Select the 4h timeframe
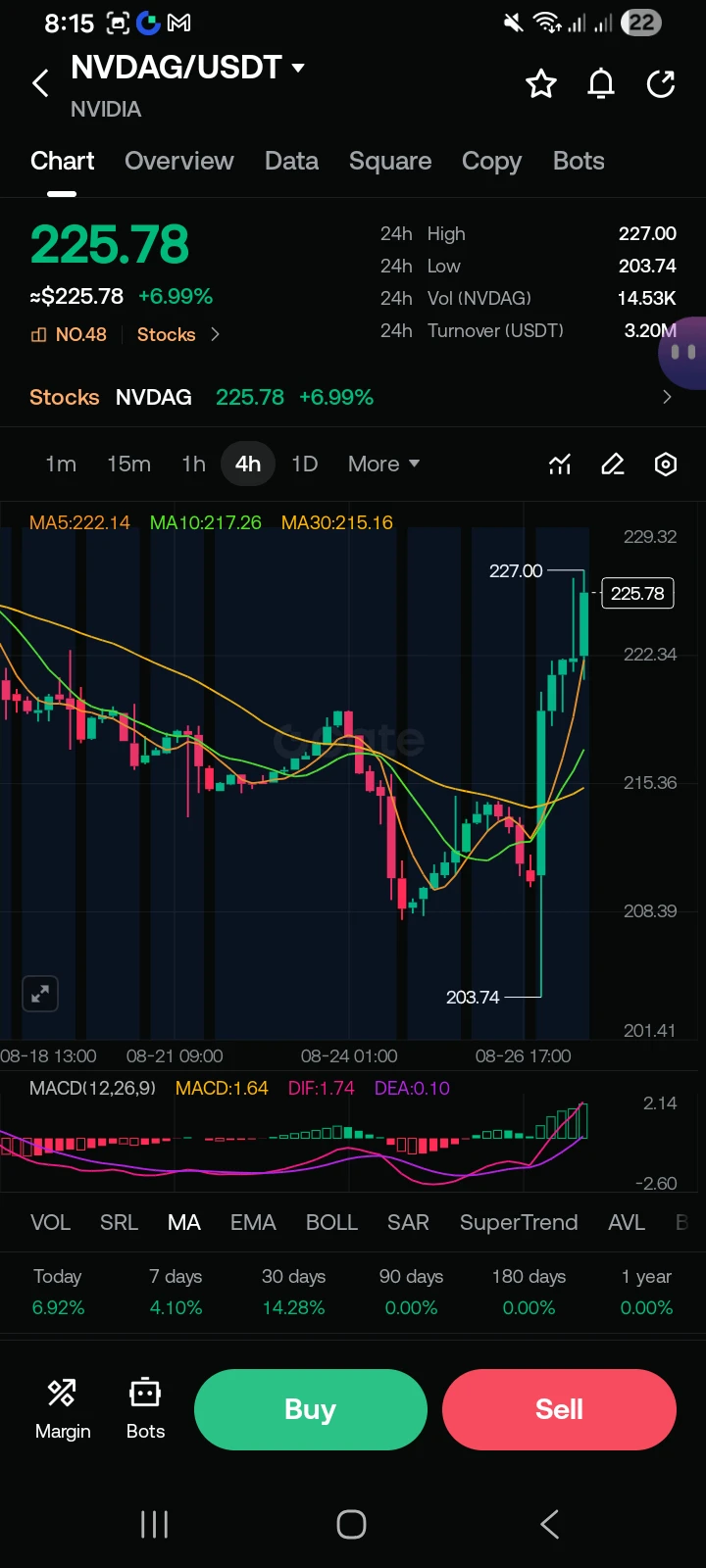706x1568 pixels. (248, 464)
